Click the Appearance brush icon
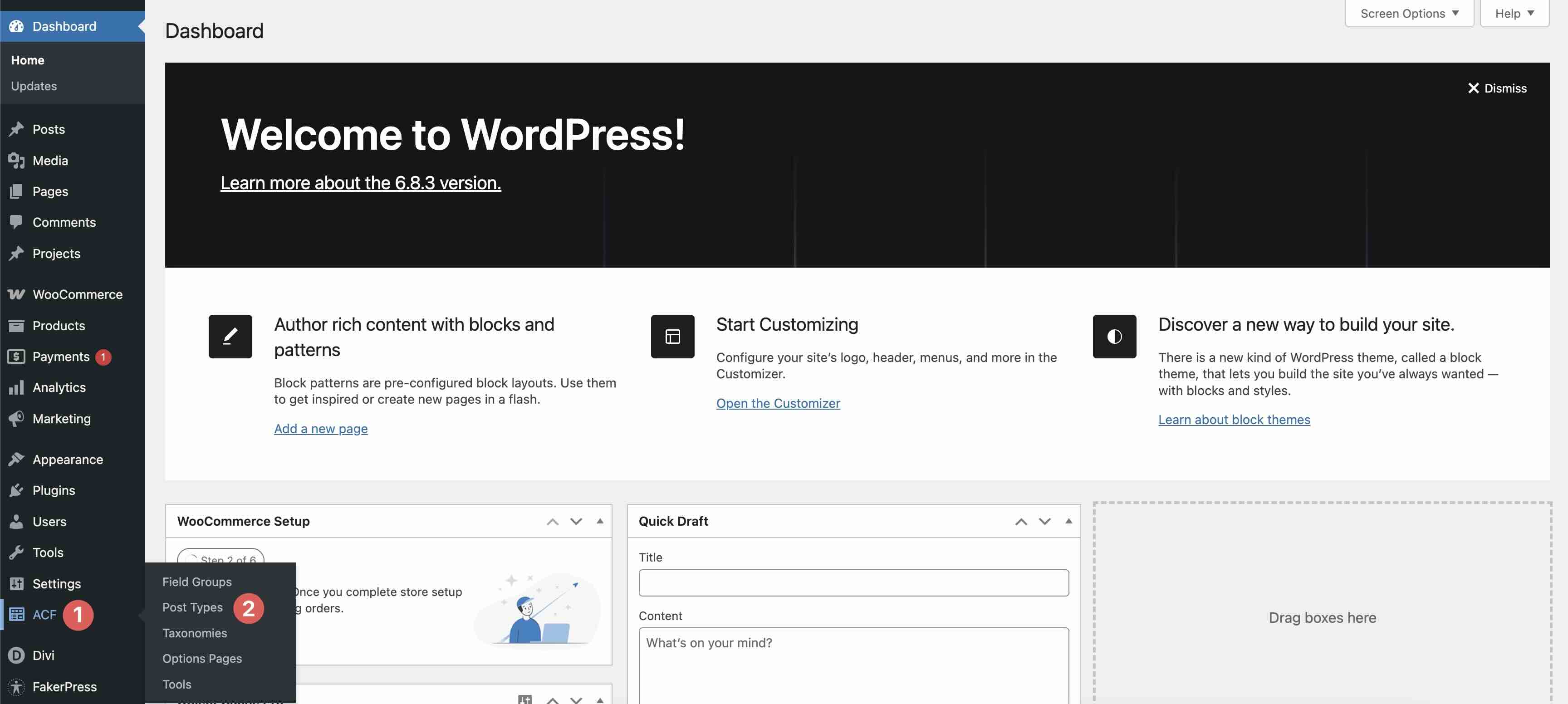This screenshot has height=704, width=1568. pyautogui.click(x=16, y=459)
